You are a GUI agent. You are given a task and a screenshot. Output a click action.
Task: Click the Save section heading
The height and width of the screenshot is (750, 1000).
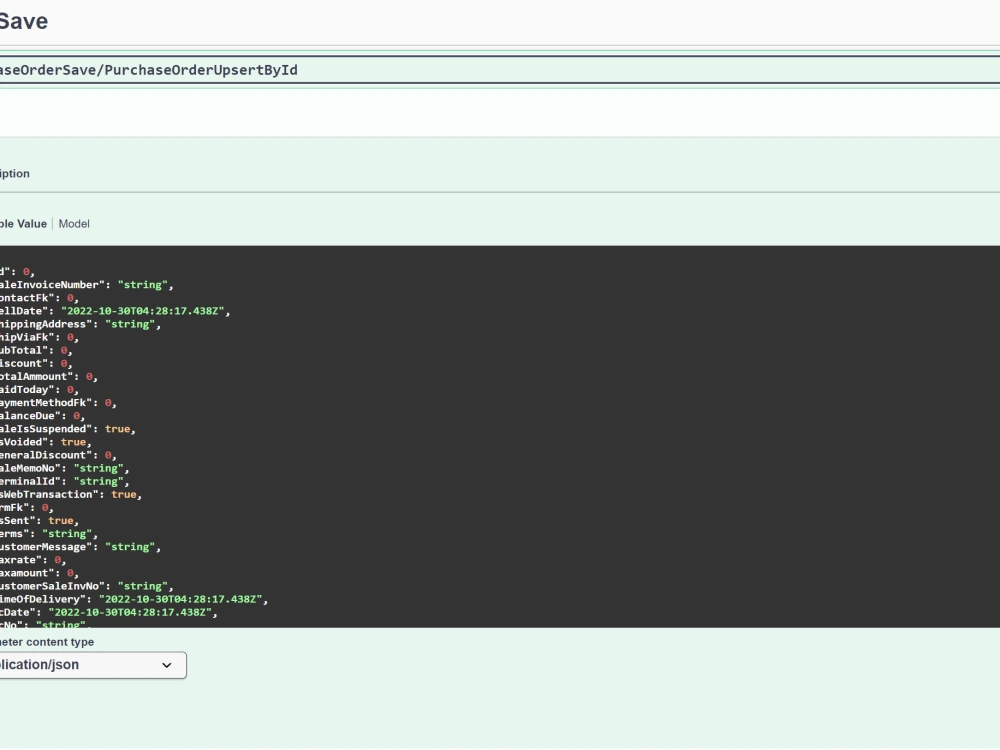pyautogui.click(x=24, y=21)
